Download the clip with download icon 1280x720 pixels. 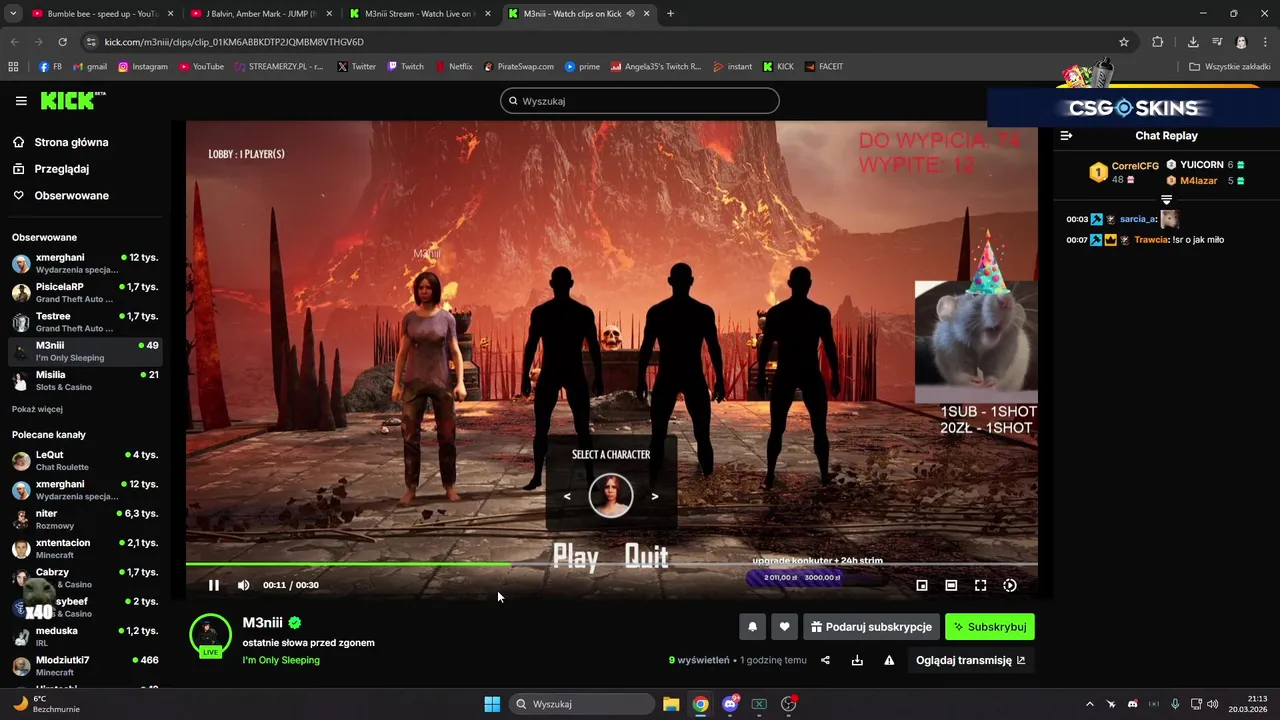point(857,660)
